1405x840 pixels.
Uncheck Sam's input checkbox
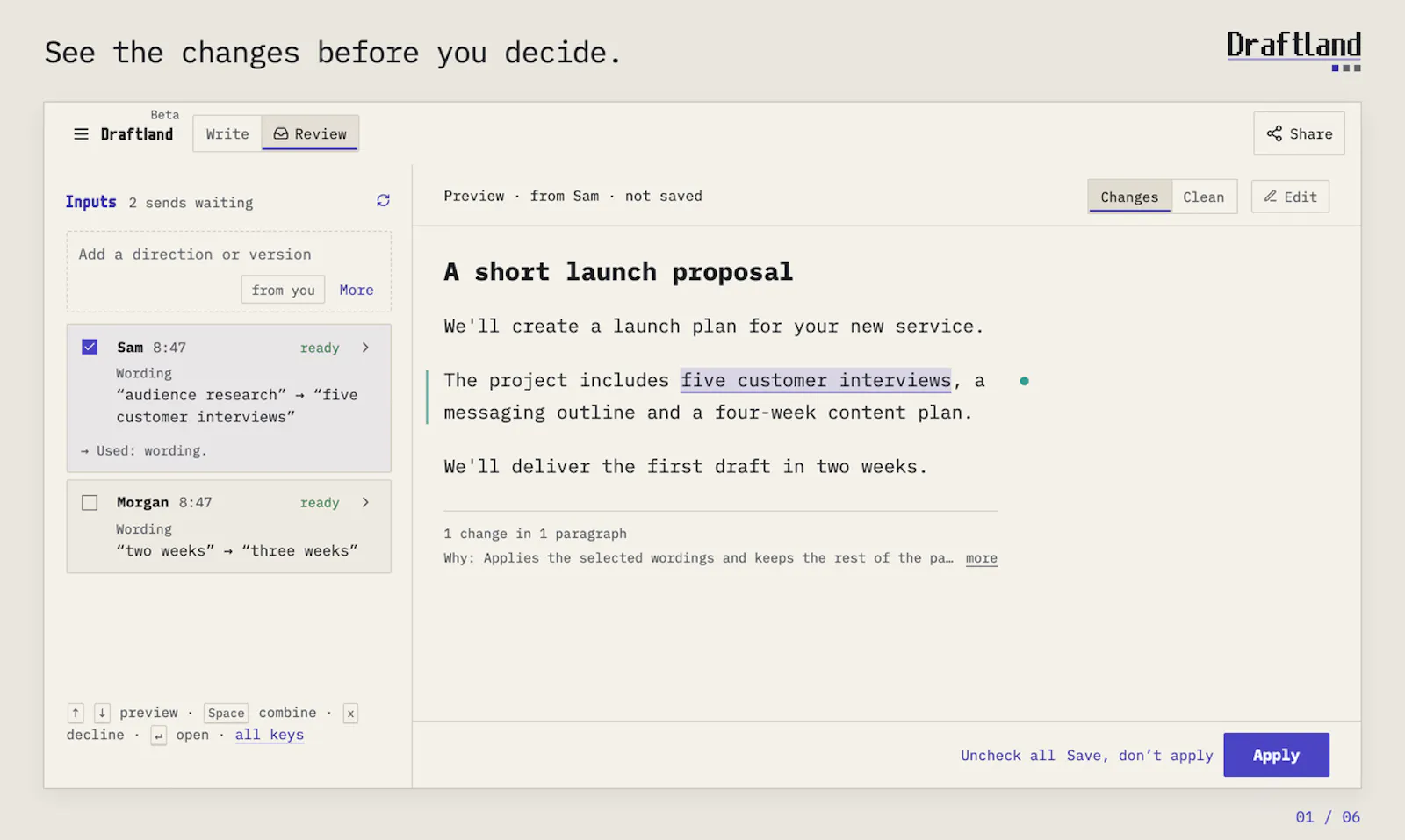tap(90, 347)
